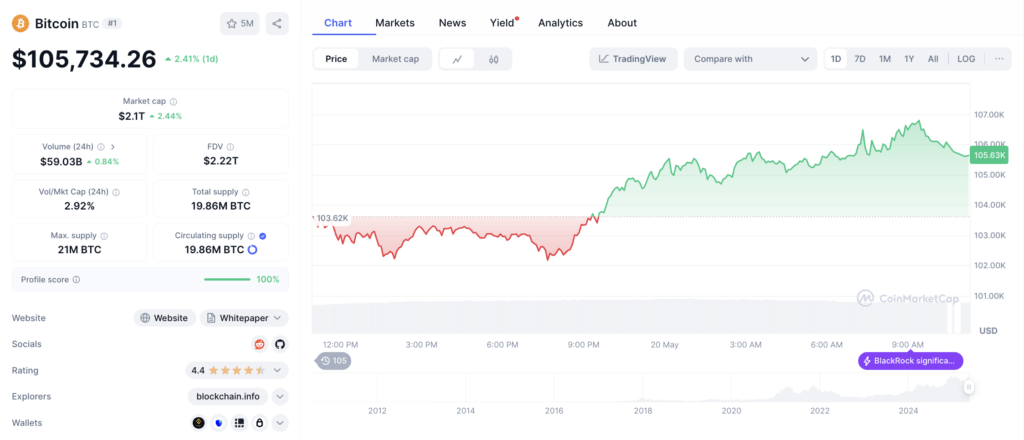Switch to line chart view
The width and height of the screenshot is (1024, 440).
(458, 59)
